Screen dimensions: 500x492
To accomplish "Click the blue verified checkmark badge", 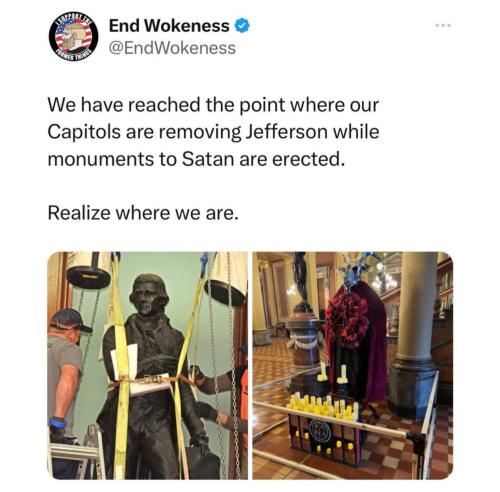I will pos(243,26).
